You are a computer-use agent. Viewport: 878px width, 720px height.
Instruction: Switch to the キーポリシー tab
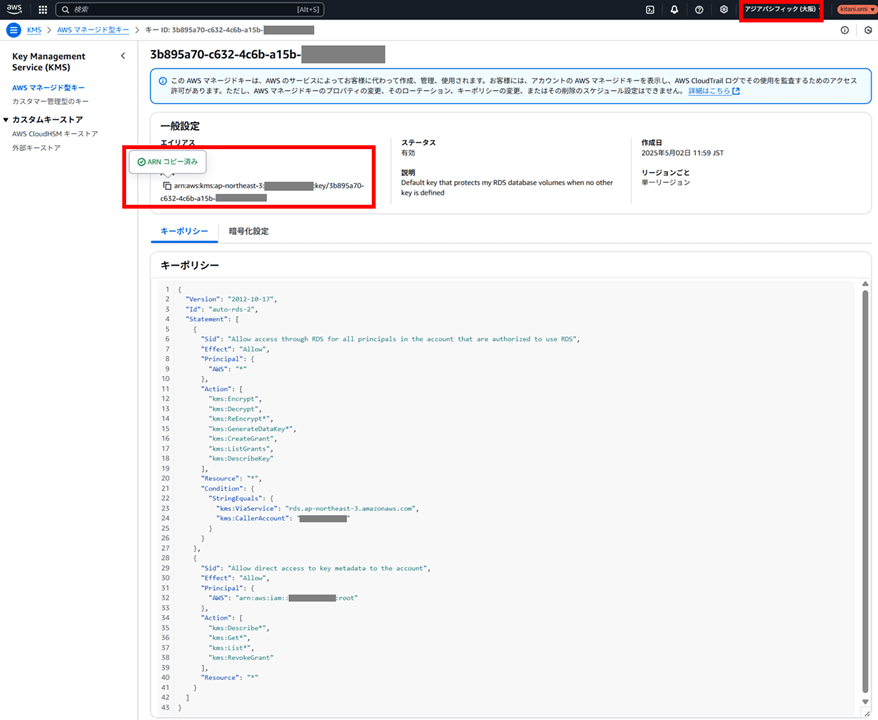(x=184, y=231)
